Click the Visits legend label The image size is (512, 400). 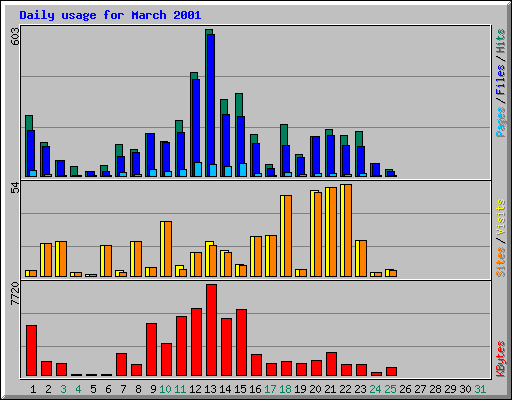pyautogui.click(x=500, y=218)
